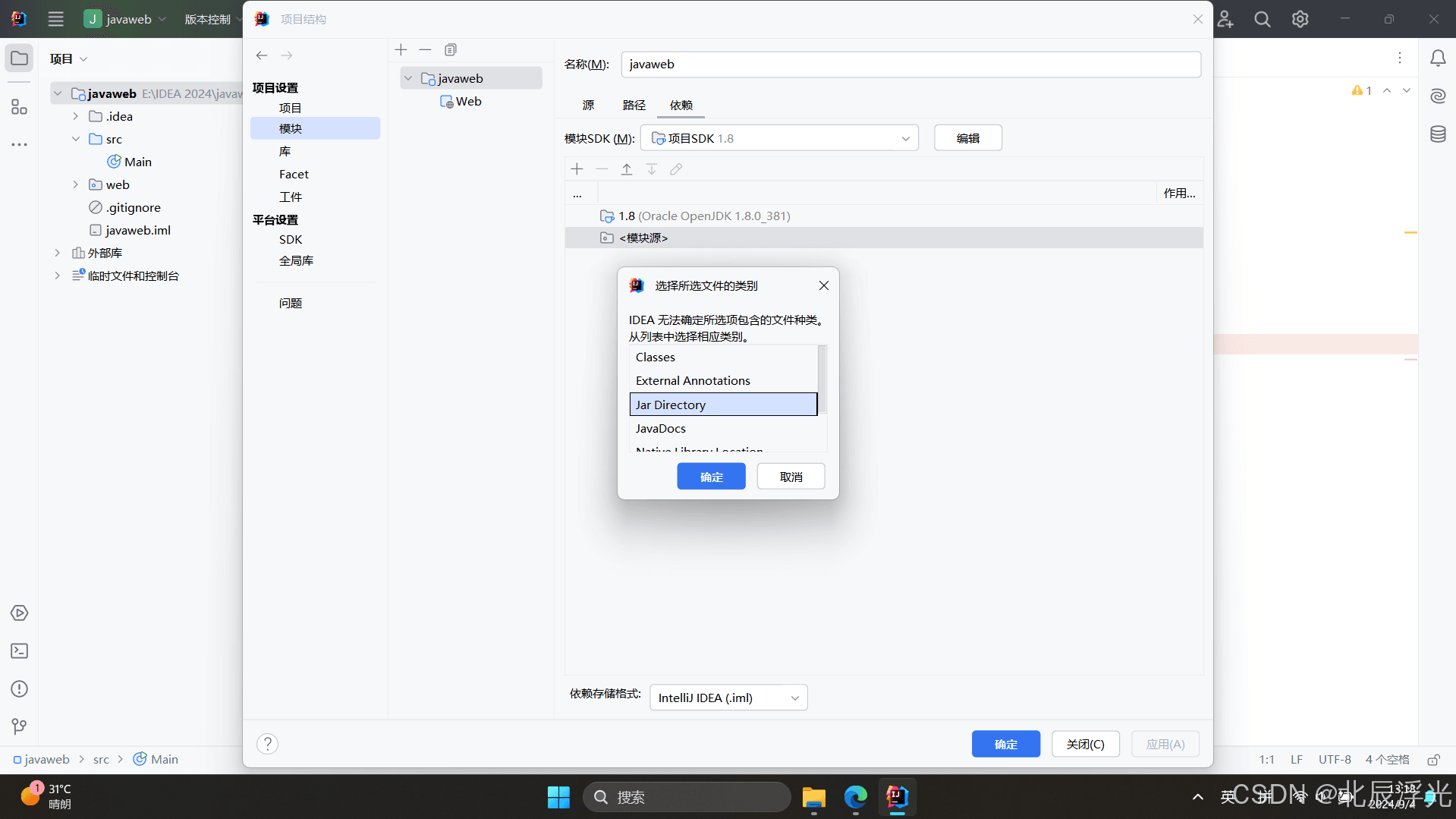The image size is (1456, 819).
Task: Click the 名称 input field
Action: 910,64
